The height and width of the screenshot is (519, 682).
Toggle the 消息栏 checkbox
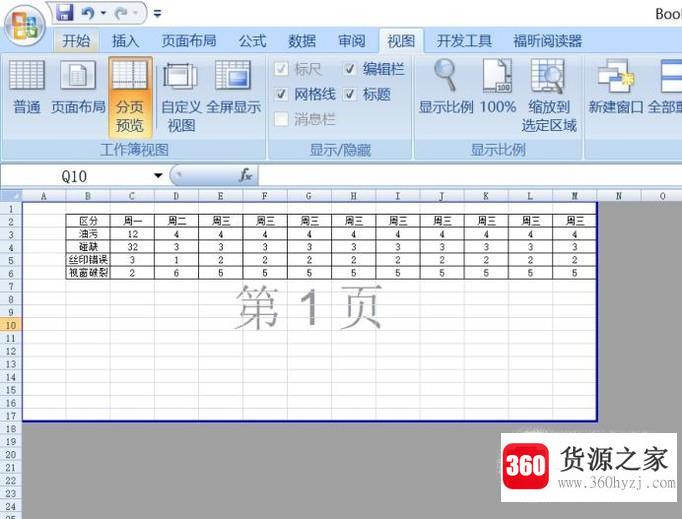click(x=281, y=119)
